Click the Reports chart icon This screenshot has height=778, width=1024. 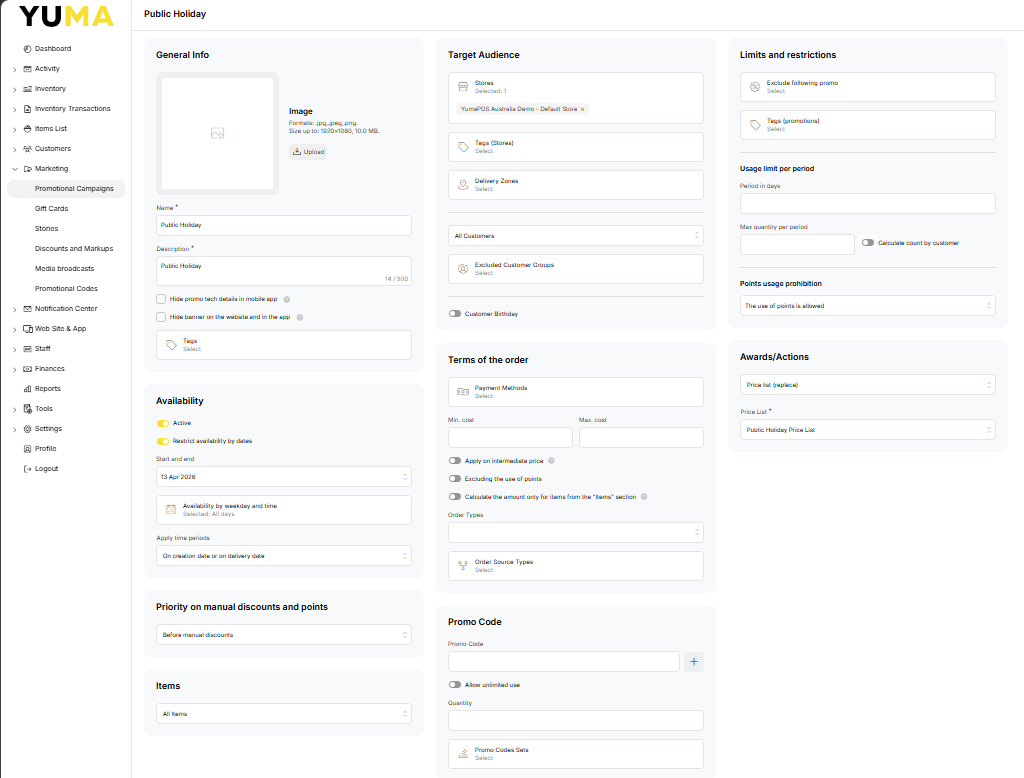27,389
